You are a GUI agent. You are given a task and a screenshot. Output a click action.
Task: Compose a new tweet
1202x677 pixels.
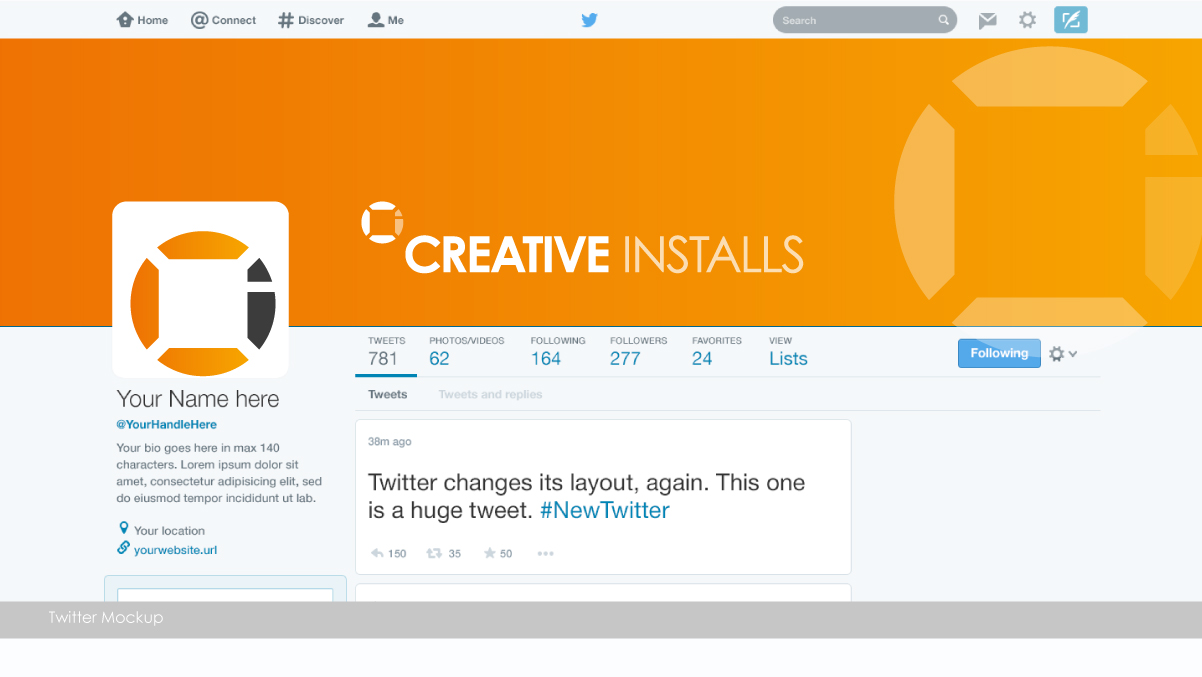click(1071, 20)
